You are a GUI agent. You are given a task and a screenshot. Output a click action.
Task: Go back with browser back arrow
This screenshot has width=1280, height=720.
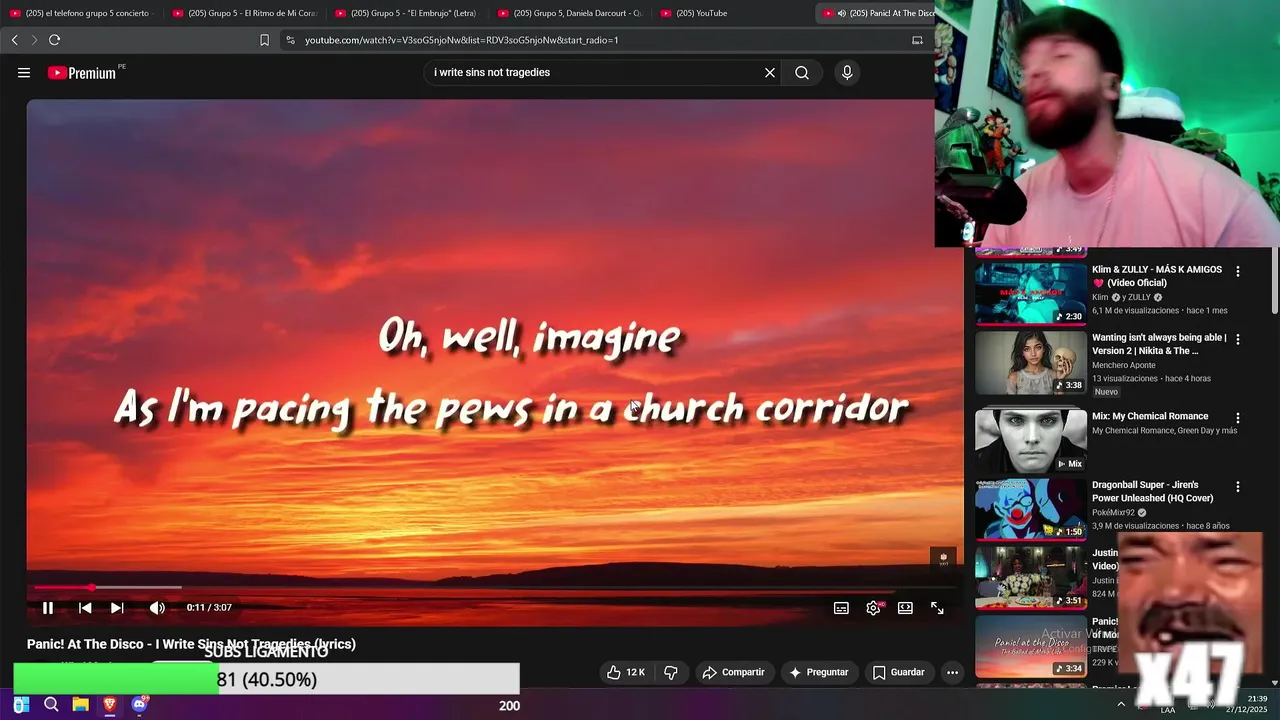point(14,40)
